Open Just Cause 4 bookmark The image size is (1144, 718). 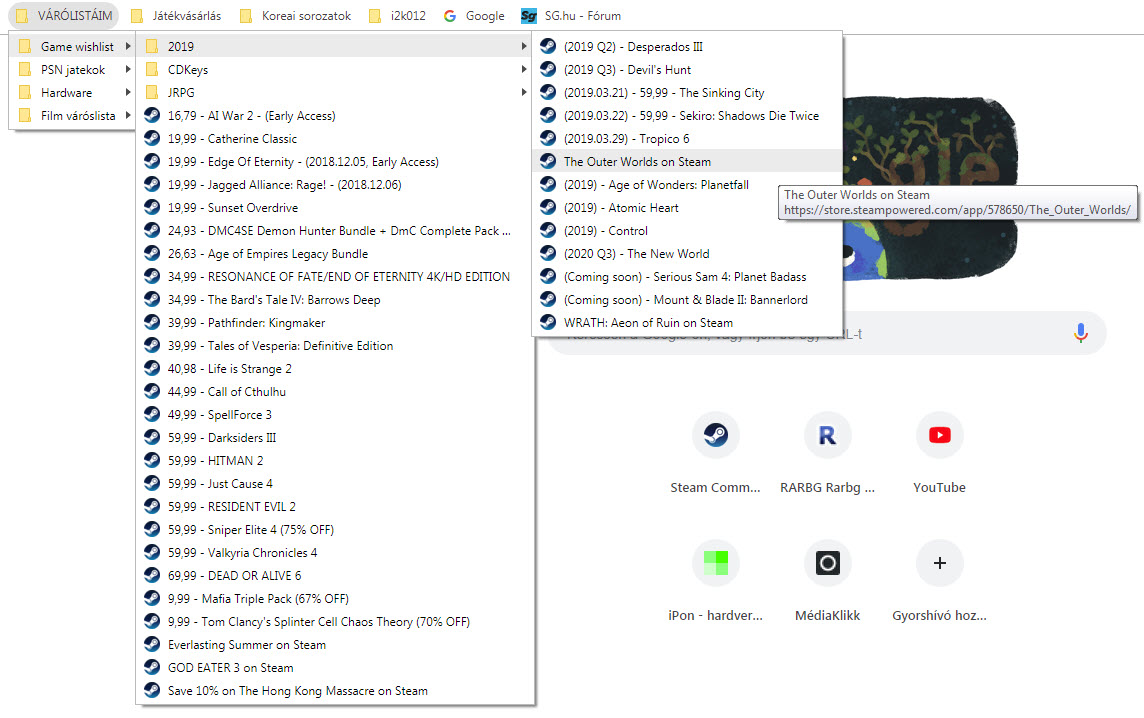336,484
